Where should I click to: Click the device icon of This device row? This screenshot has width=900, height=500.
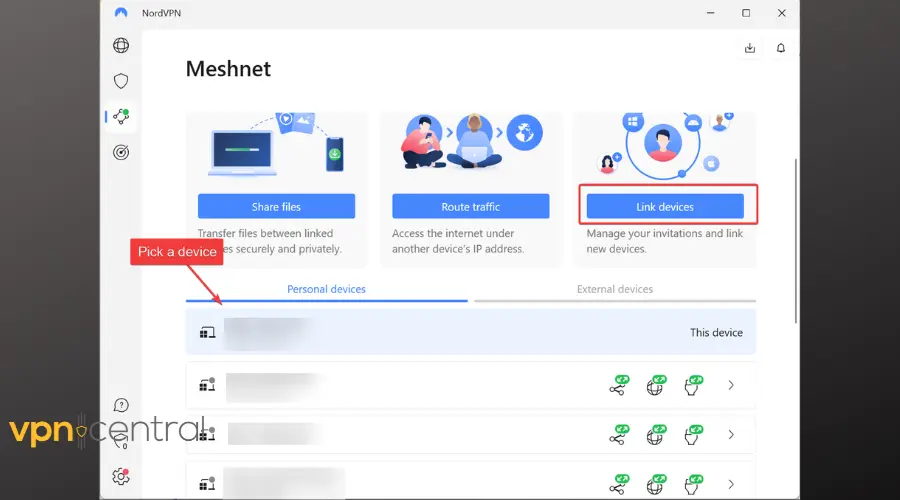point(207,332)
